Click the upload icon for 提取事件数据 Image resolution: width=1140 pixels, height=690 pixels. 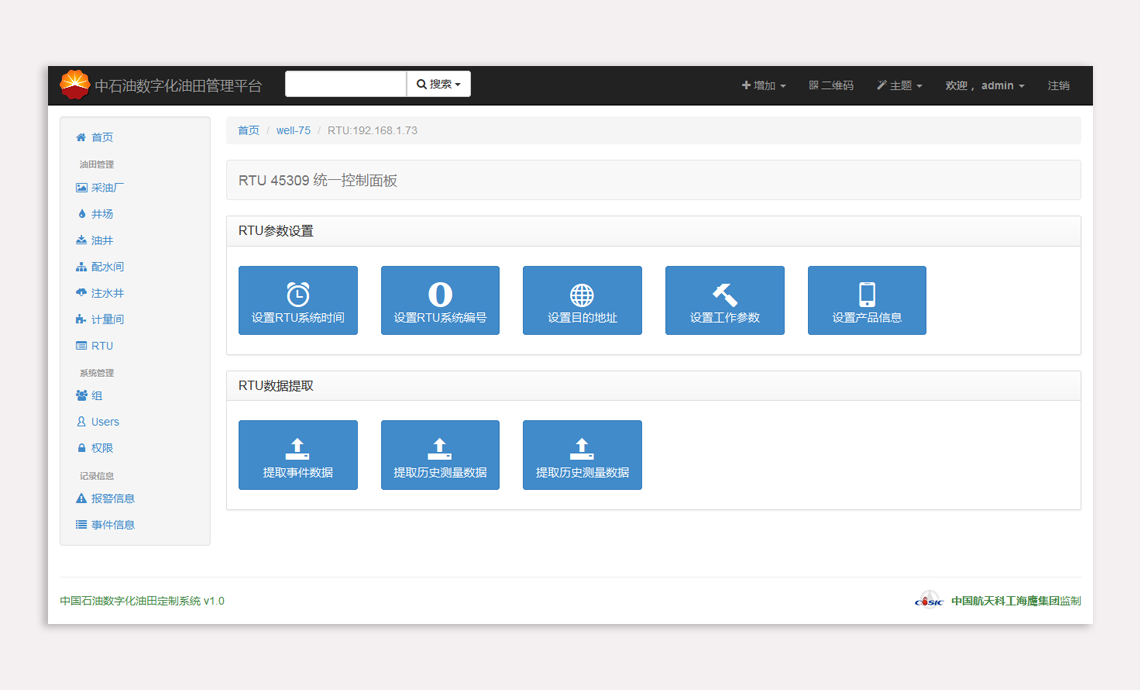coord(298,449)
